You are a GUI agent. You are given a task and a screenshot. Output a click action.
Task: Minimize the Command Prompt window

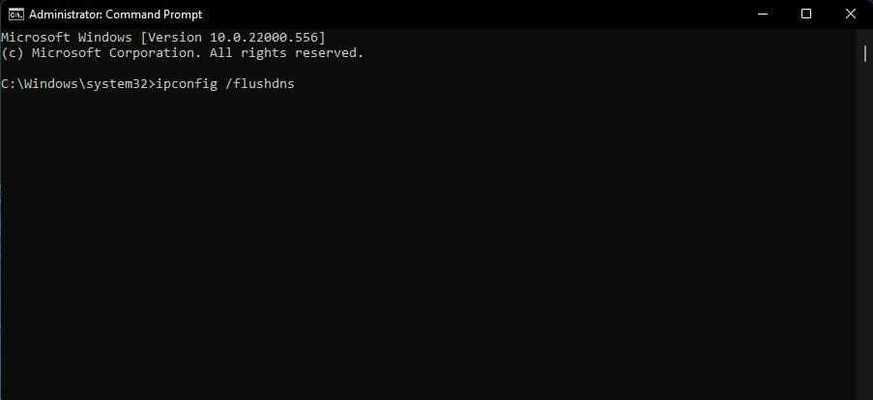[x=763, y=14]
